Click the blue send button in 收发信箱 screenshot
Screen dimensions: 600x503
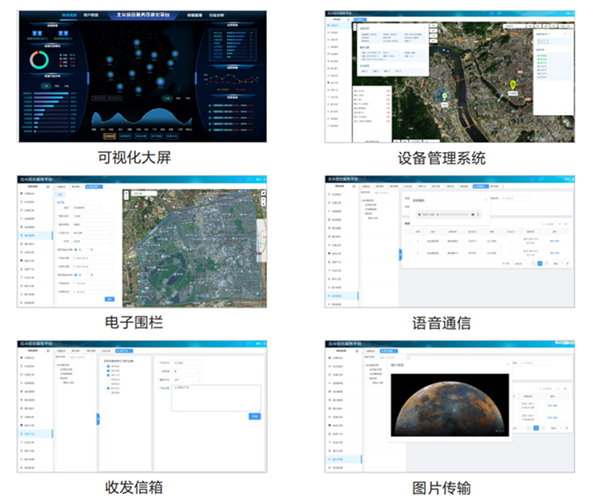pos(255,416)
